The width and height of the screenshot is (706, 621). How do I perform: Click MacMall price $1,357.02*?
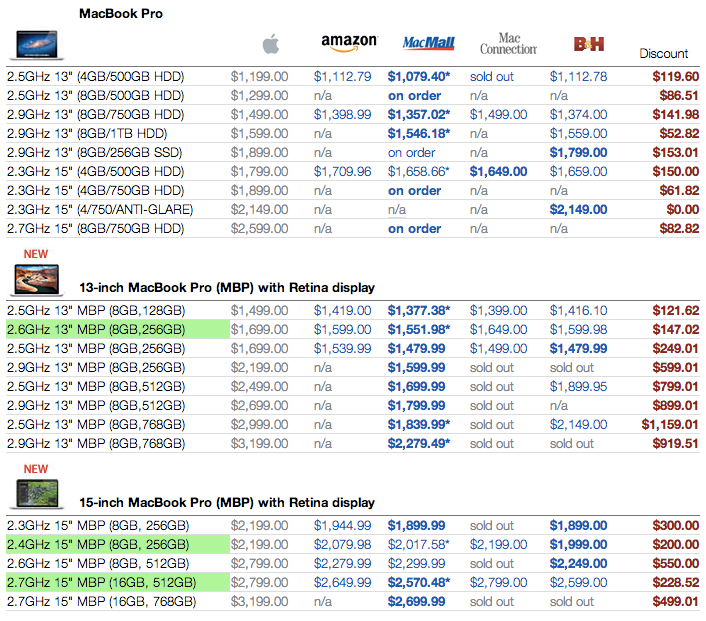[419, 115]
